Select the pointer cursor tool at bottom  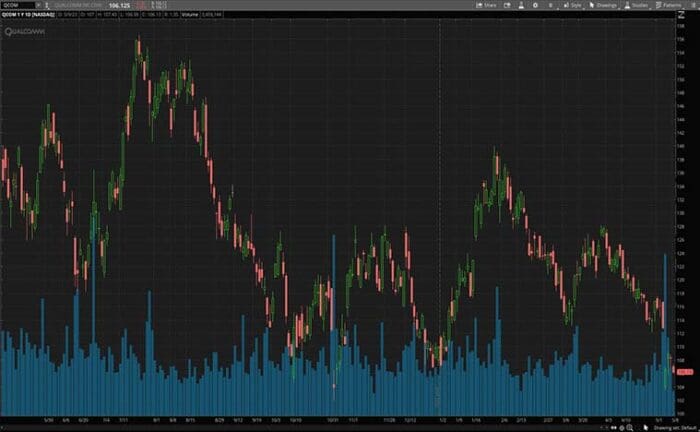645,426
